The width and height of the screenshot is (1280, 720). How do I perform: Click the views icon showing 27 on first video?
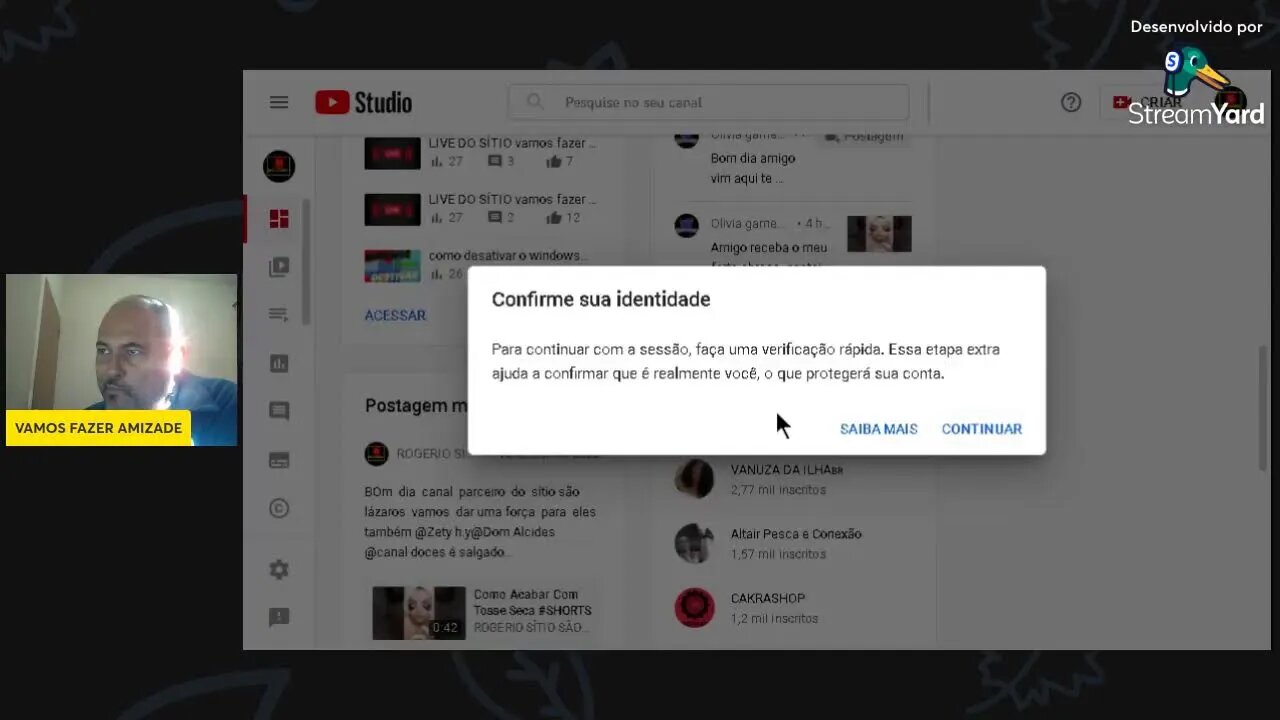click(x=436, y=161)
